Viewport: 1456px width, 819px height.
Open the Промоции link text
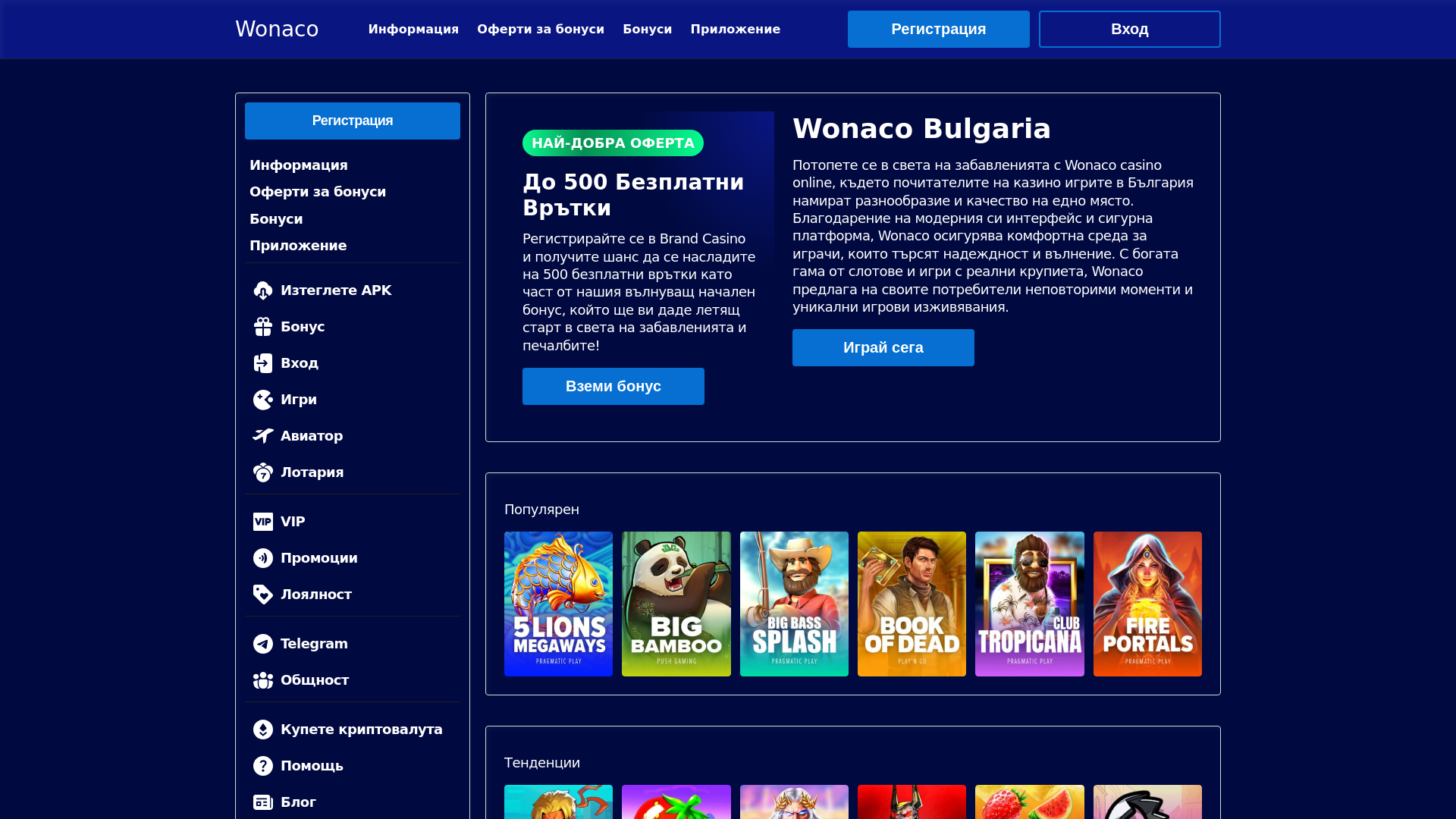(319, 558)
